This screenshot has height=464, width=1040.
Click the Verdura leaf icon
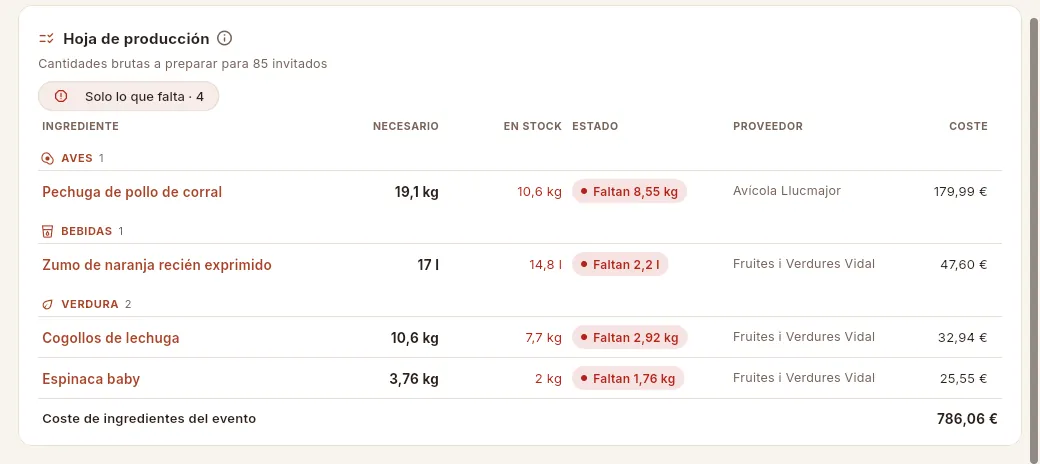pos(47,304)
